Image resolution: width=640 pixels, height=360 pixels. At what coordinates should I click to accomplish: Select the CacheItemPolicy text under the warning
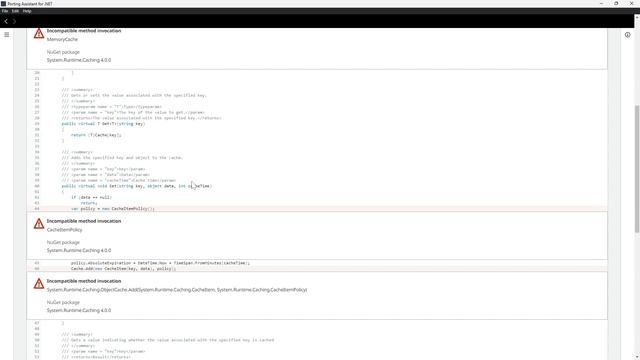tap(64, 230)
